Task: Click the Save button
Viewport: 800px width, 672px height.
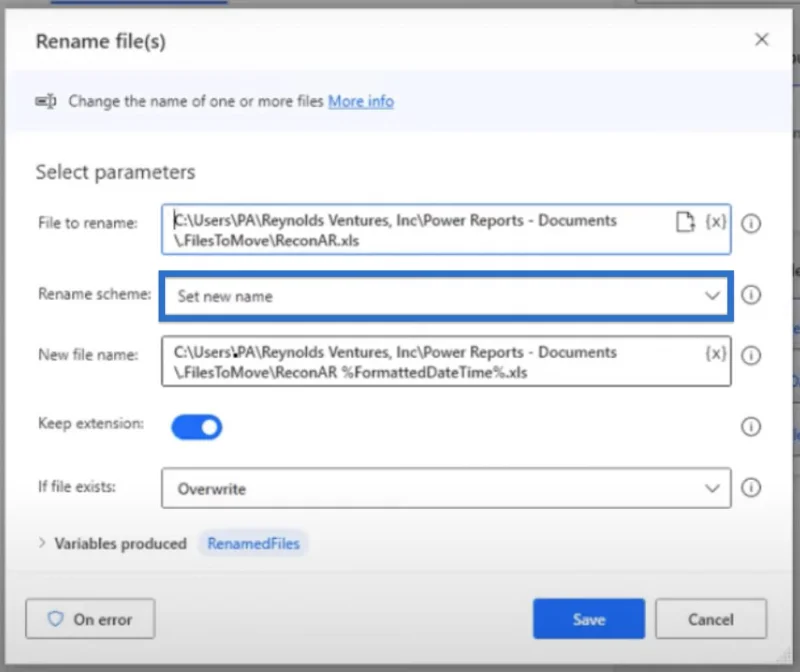Action: (x=589, y=619)
